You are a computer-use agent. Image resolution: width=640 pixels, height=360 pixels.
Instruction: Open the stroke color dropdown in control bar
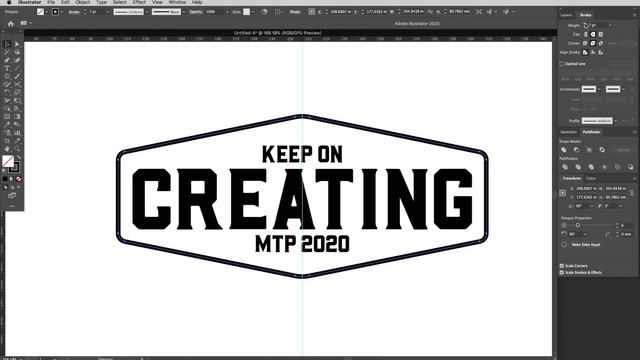62,12
